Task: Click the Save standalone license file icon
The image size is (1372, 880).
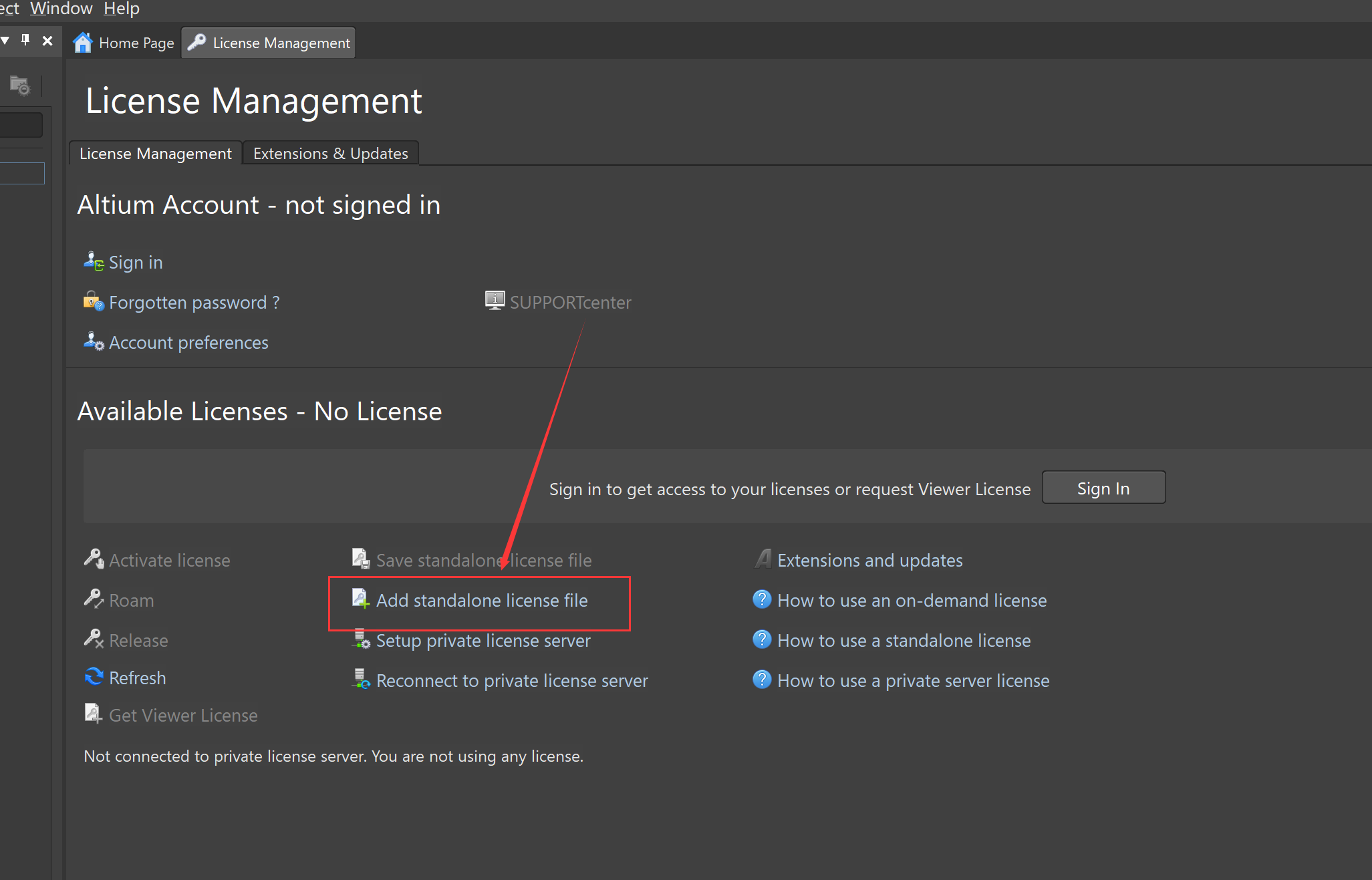Action: (x=361, y=559)
